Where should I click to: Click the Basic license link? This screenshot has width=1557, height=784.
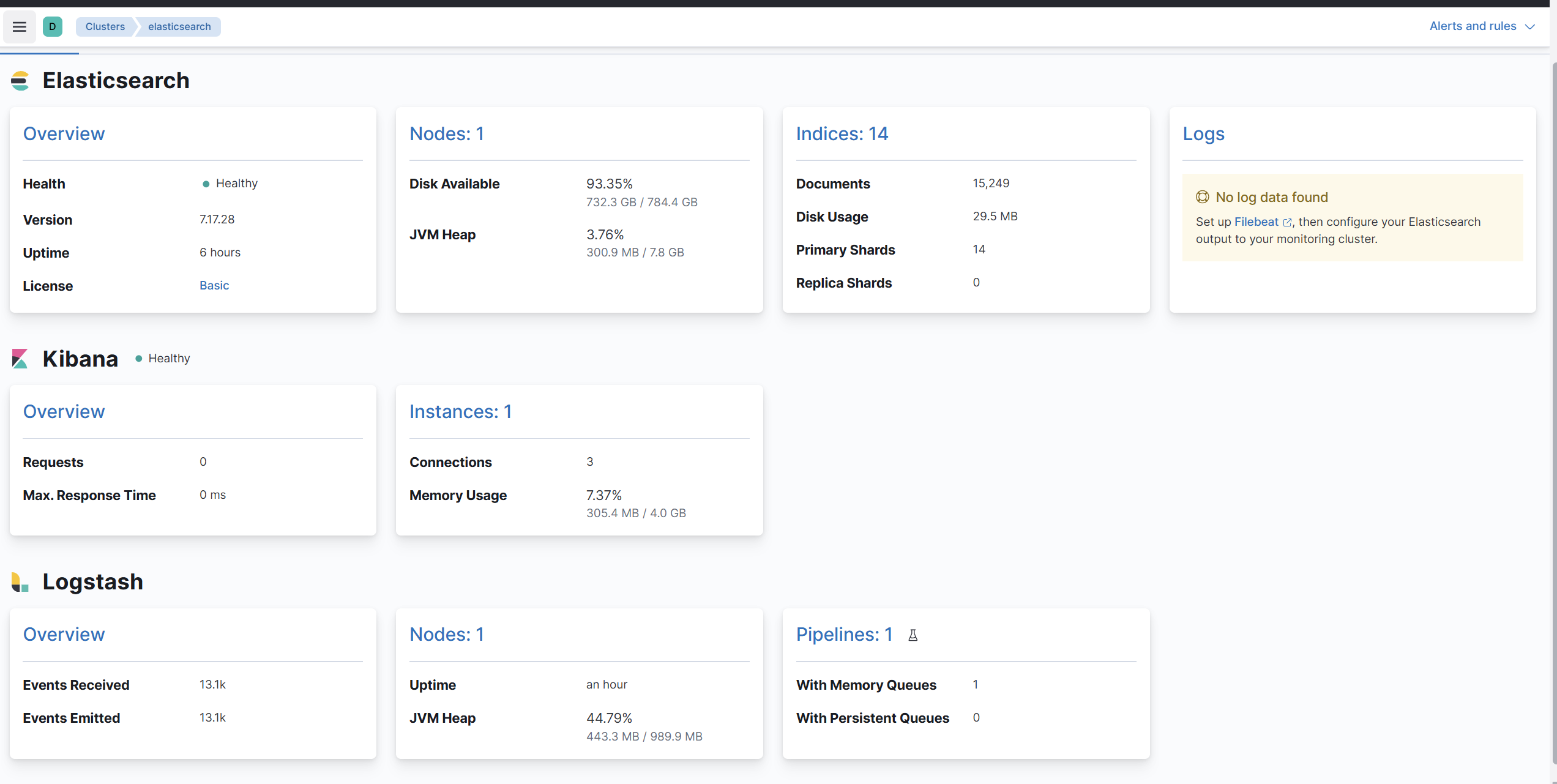tap(214, 285)
